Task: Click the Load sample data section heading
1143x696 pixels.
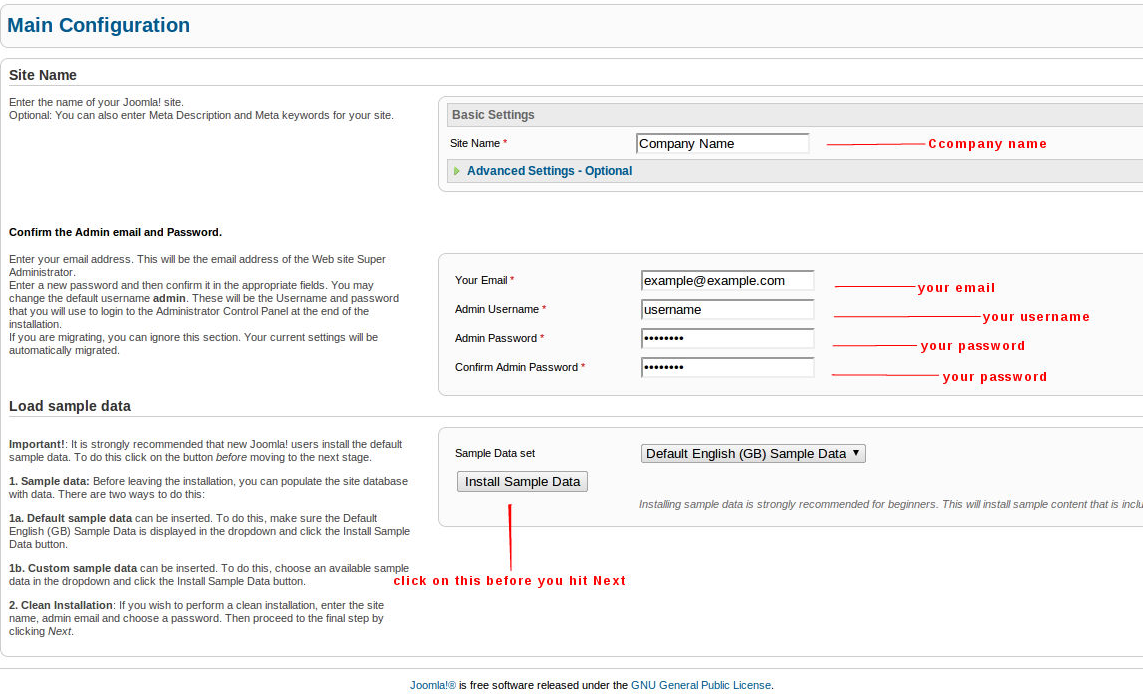Action: coord(70,406)
